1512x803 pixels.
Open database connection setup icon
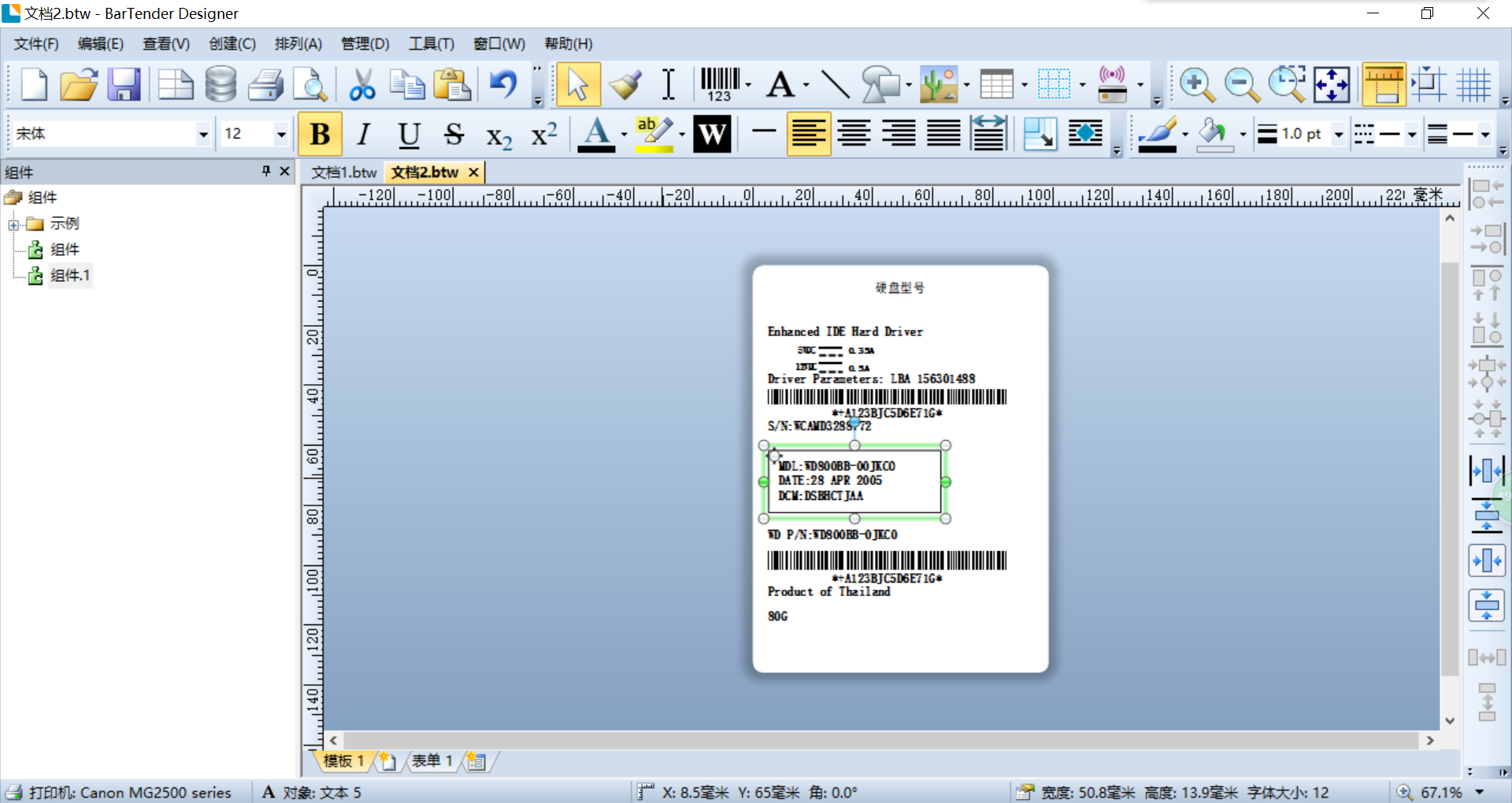pos(220,84)
